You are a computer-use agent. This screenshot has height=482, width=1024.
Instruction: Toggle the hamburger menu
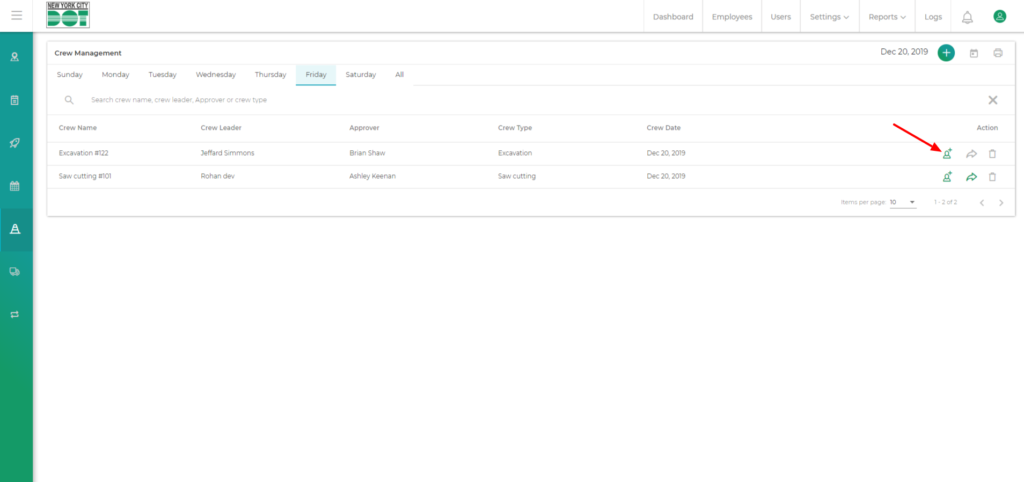[x=17, y=16]
